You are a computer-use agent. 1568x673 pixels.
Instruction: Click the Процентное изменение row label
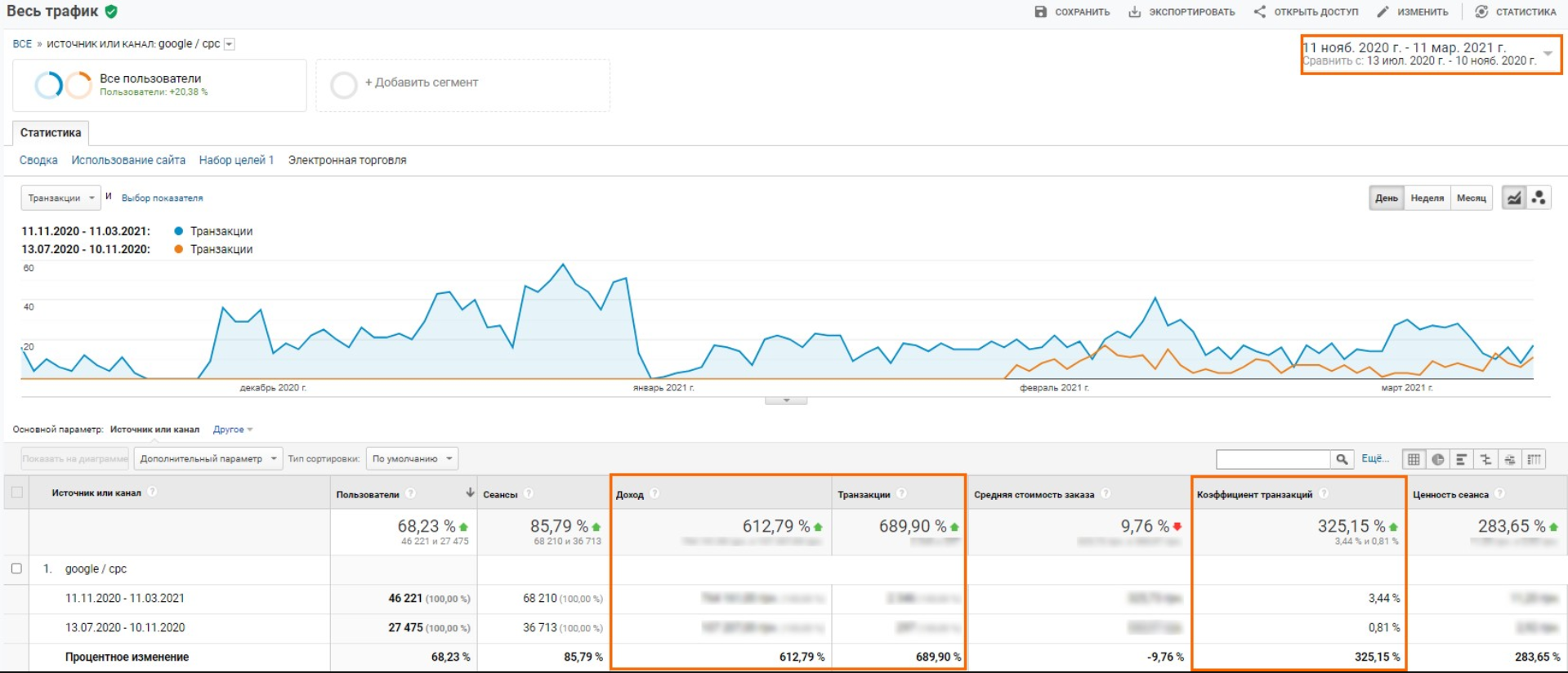[127, 657]
